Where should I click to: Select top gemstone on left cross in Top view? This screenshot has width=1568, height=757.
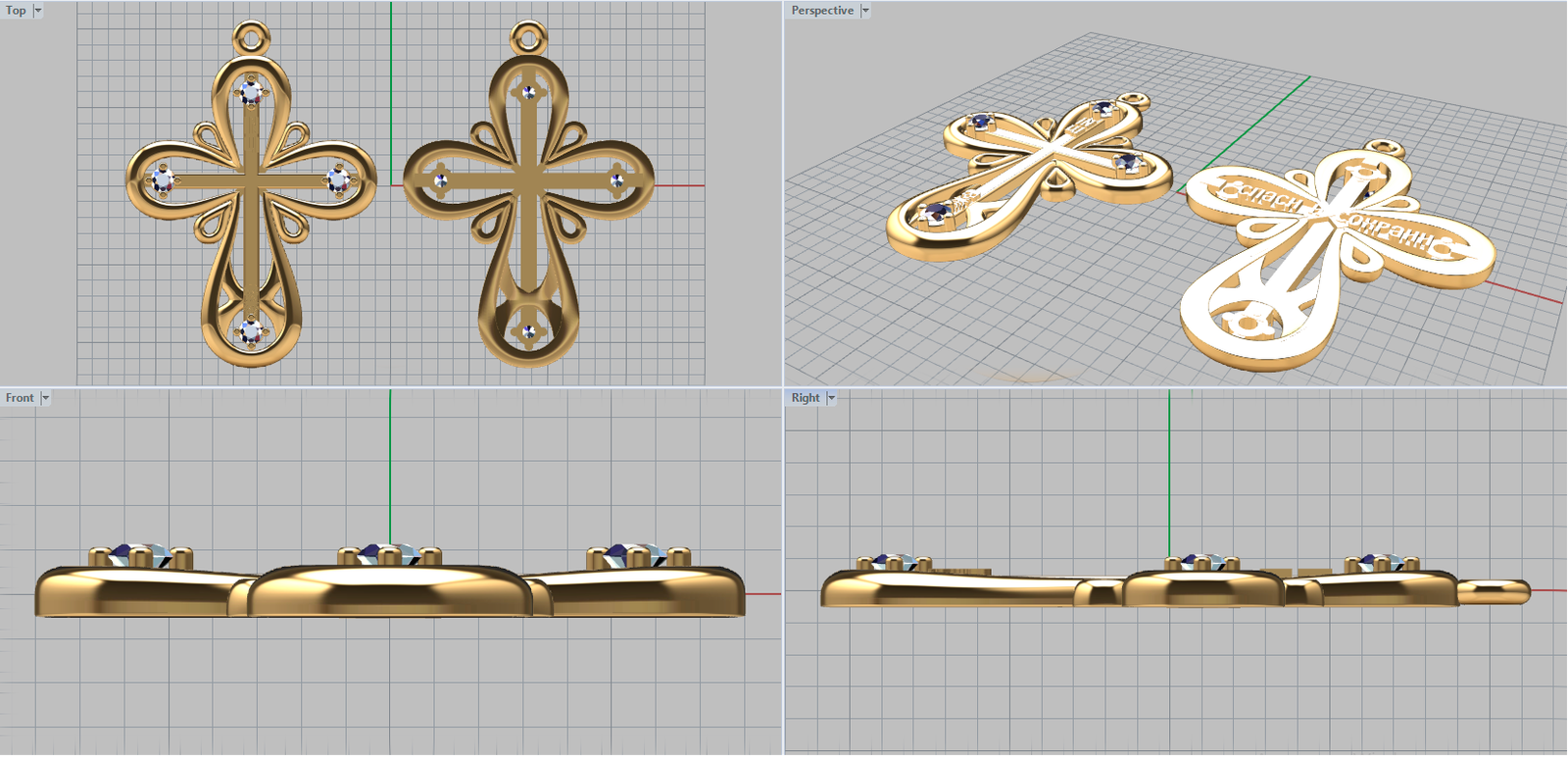[x=251, y=93]
